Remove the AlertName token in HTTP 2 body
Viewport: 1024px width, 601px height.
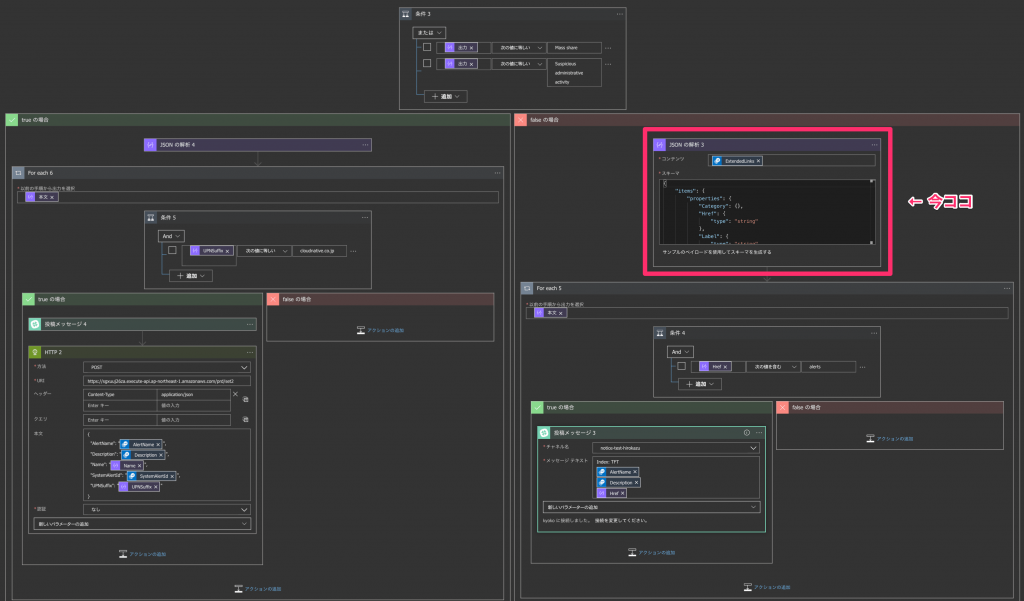tap(158, 444)
